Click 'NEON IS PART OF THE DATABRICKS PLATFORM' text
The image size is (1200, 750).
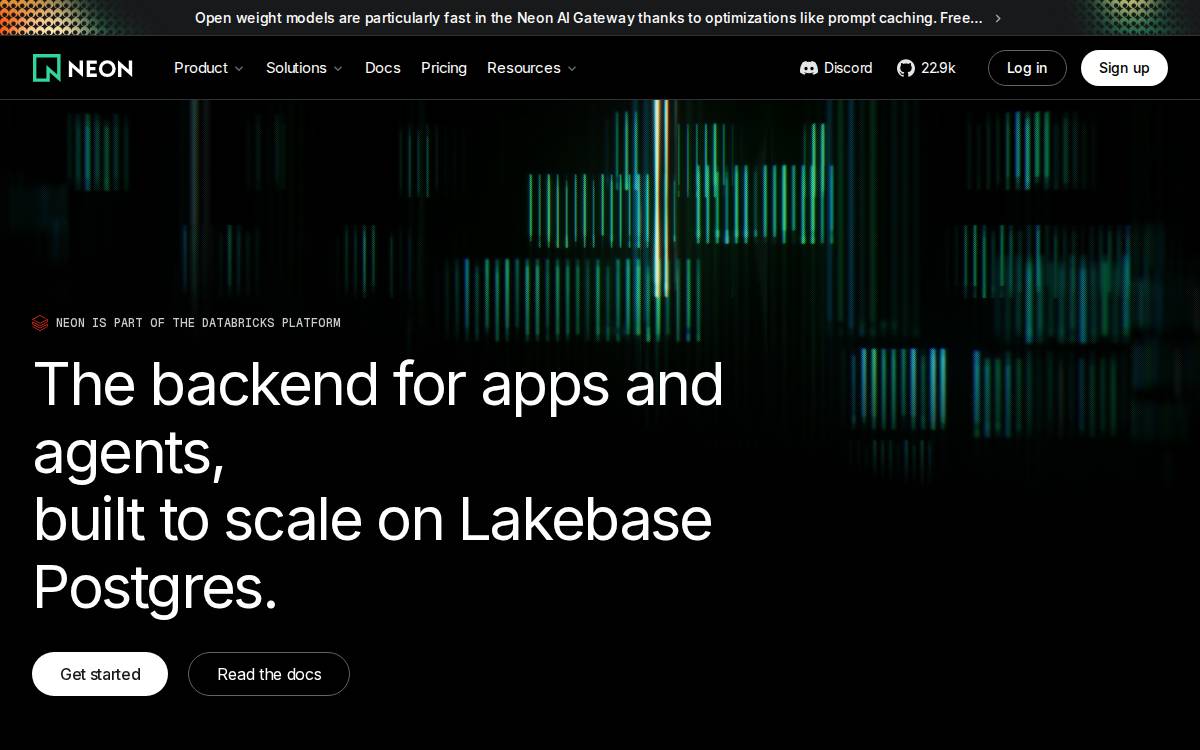198,323
